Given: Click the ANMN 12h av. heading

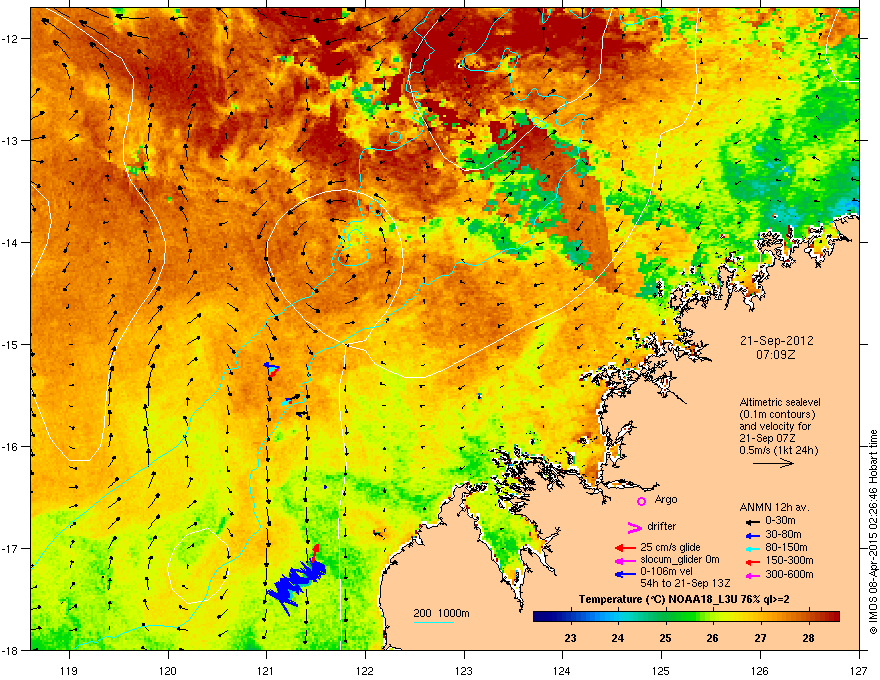Looking at the screenshot, I should (774, 507).
